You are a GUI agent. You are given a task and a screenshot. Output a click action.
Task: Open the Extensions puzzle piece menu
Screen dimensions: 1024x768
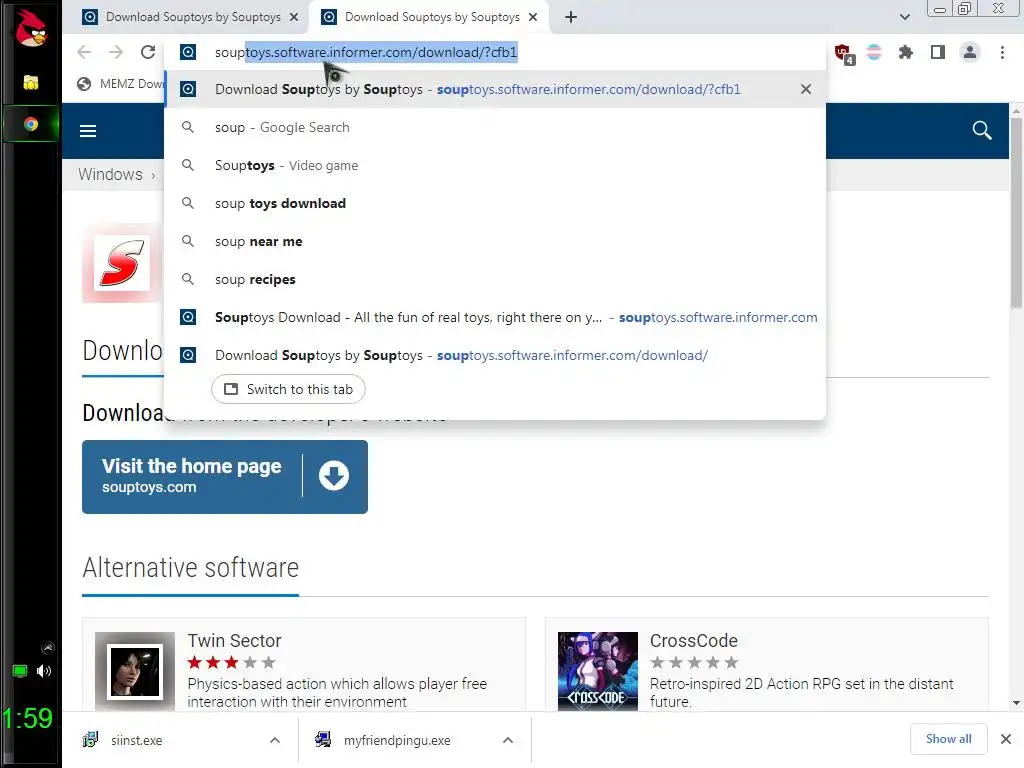(905, 52)
